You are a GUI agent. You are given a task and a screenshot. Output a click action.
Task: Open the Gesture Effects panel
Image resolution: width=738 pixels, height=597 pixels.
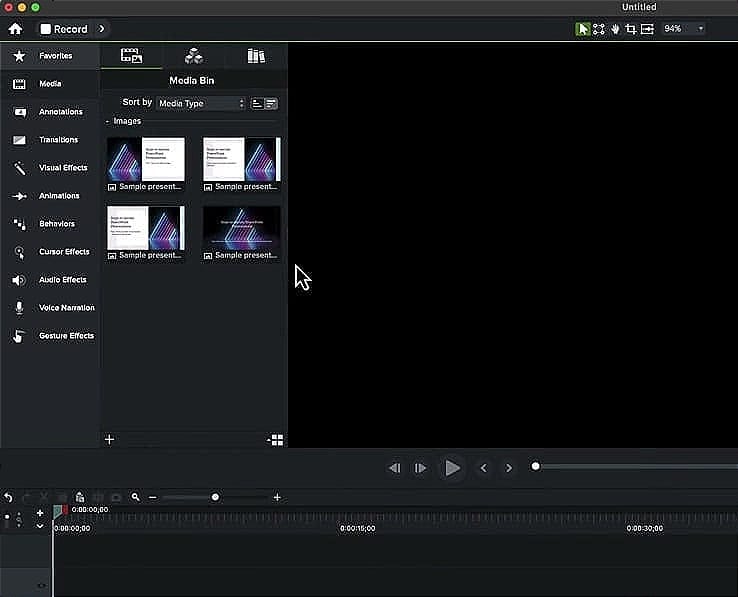[50, 336]
